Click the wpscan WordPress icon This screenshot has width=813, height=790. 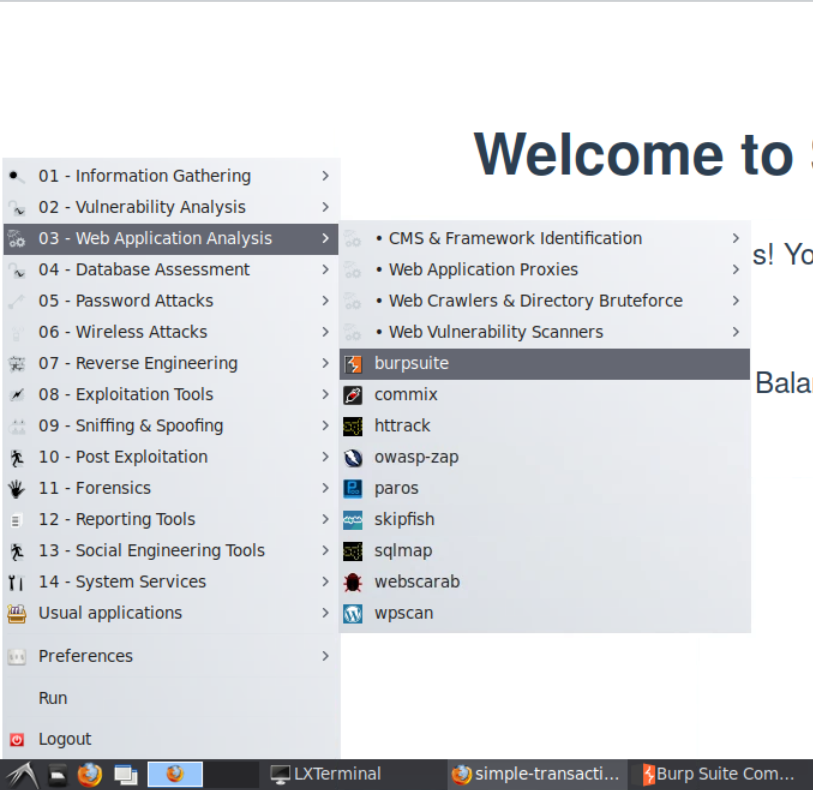(x=353, y=614)
